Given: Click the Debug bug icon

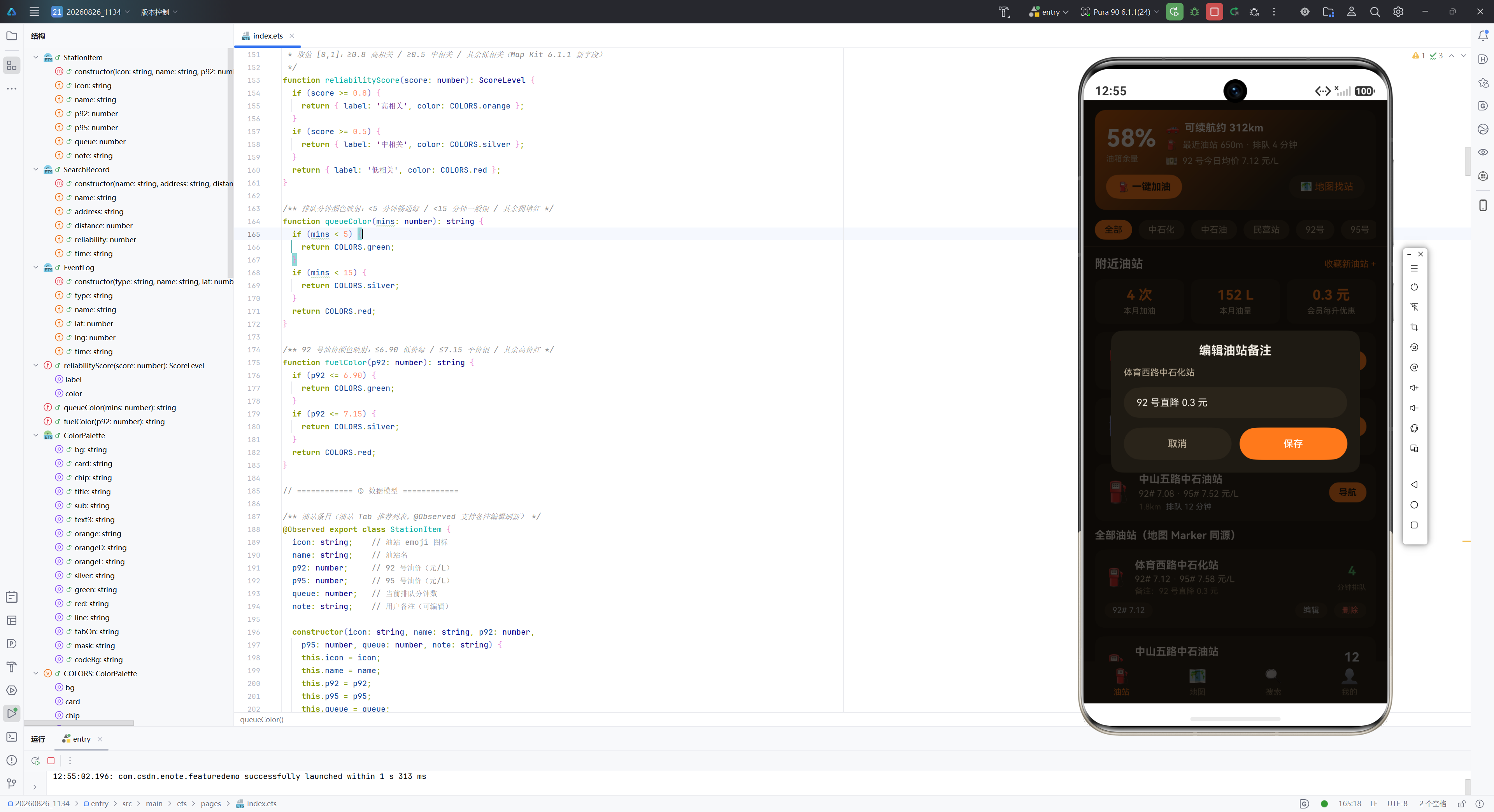Looking at the screenshot, I should [x=1194, y=12].
